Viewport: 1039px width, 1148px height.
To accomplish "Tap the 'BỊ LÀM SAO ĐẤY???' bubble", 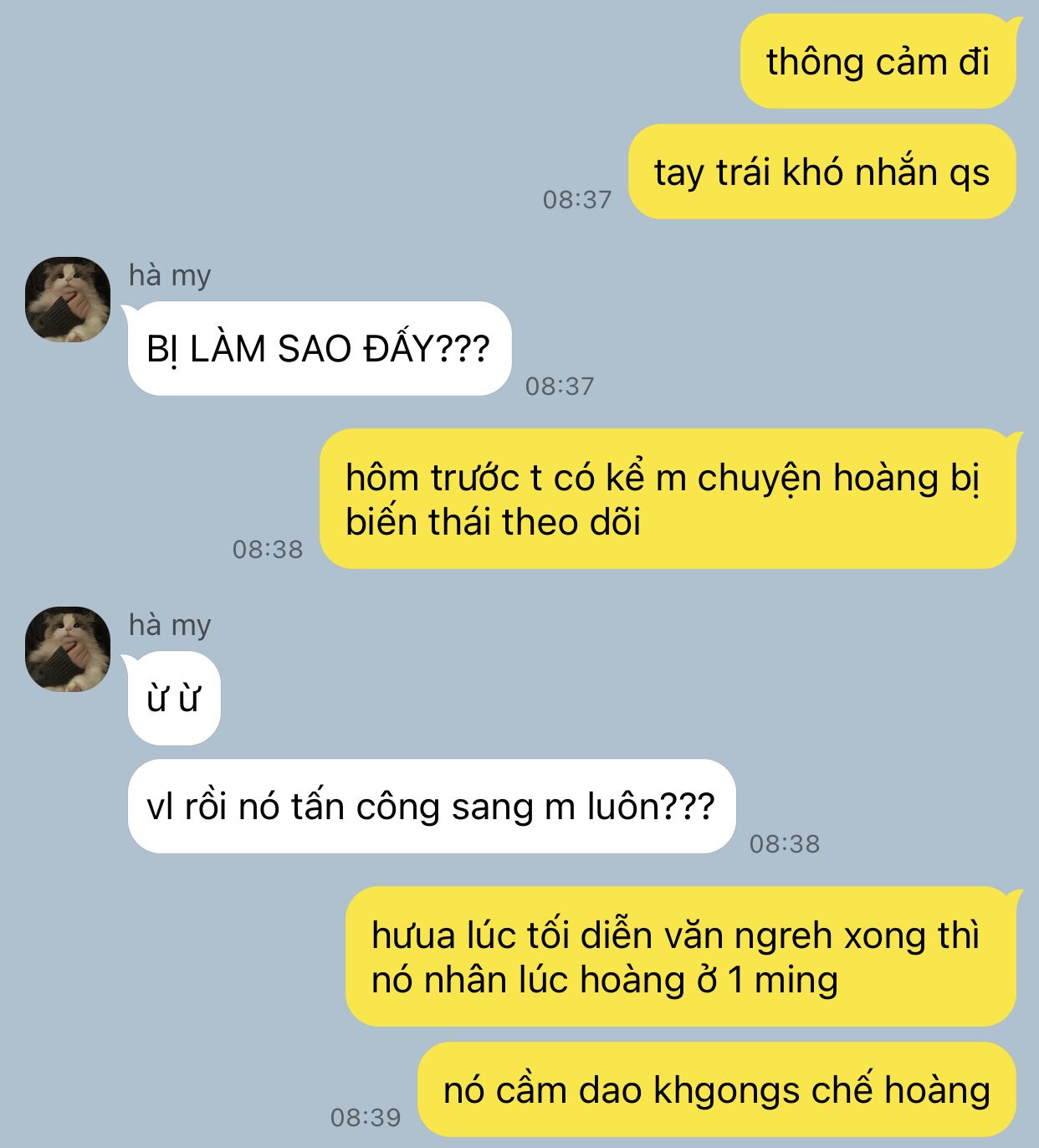I will point(318,348).
